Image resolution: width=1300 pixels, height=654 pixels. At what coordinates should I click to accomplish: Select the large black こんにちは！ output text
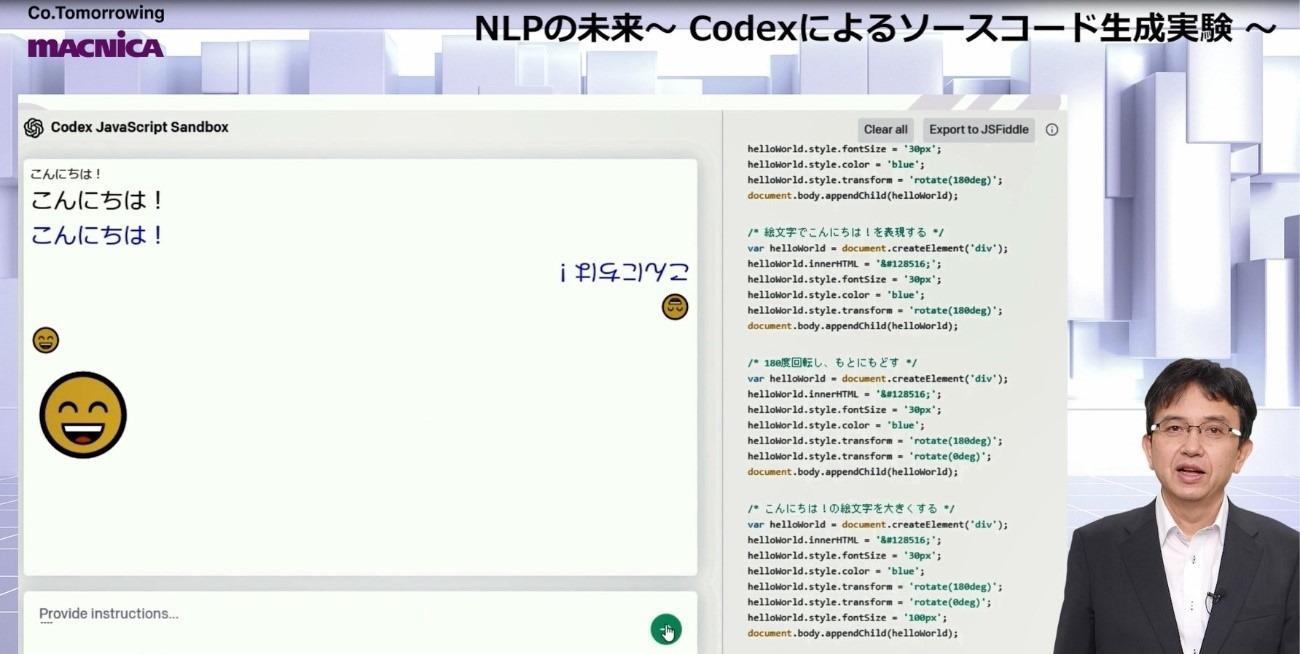tap(97, 201)
